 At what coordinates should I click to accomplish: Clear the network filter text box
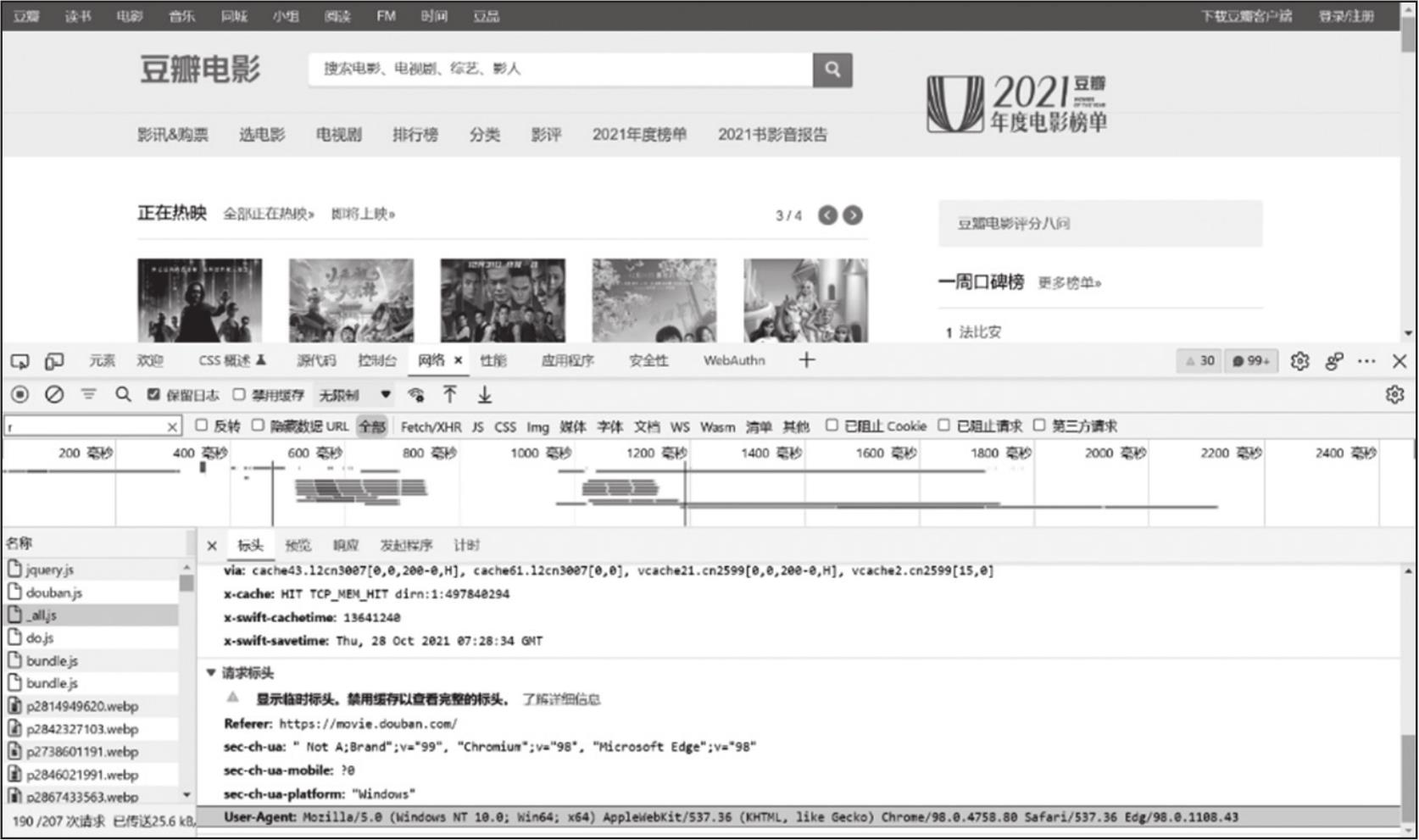(172, 426)
